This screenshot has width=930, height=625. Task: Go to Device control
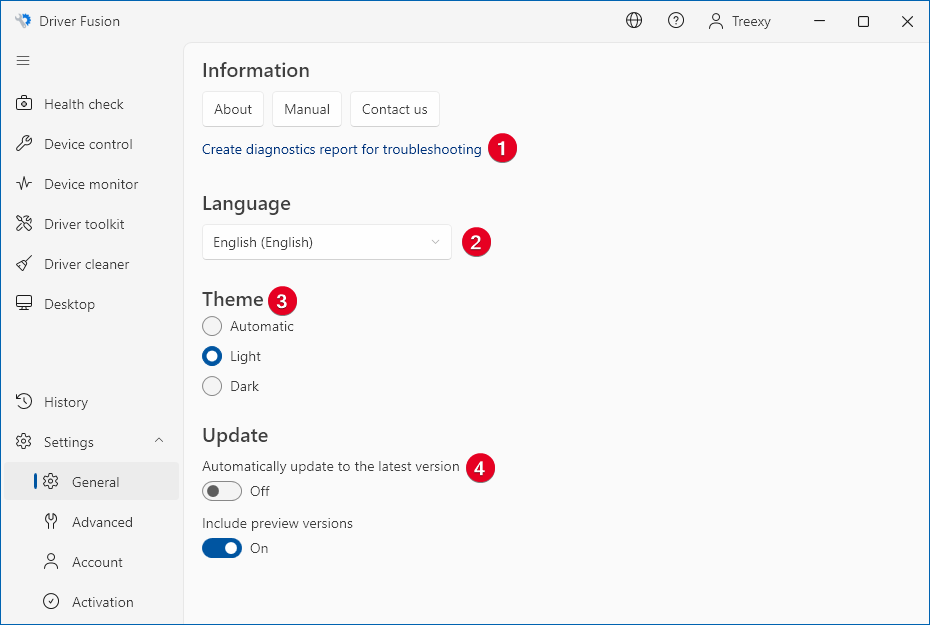[x=92, y=144]
